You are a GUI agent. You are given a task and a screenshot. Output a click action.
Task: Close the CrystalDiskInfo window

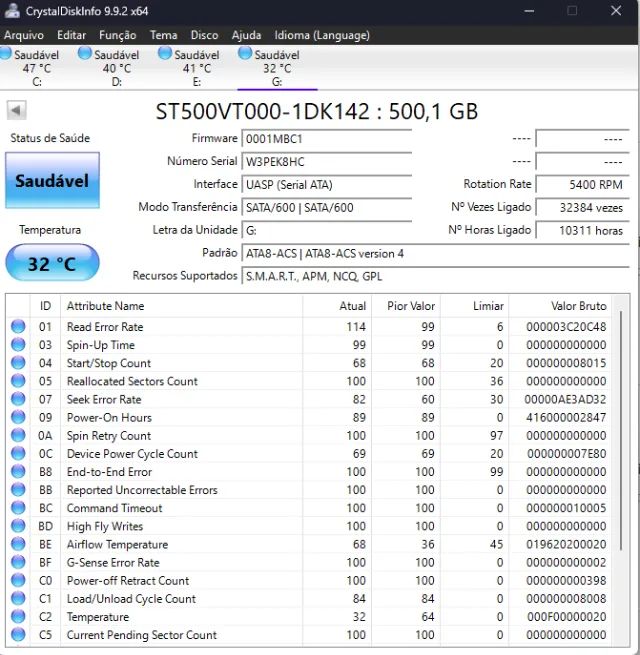click(x=616, y=10)
